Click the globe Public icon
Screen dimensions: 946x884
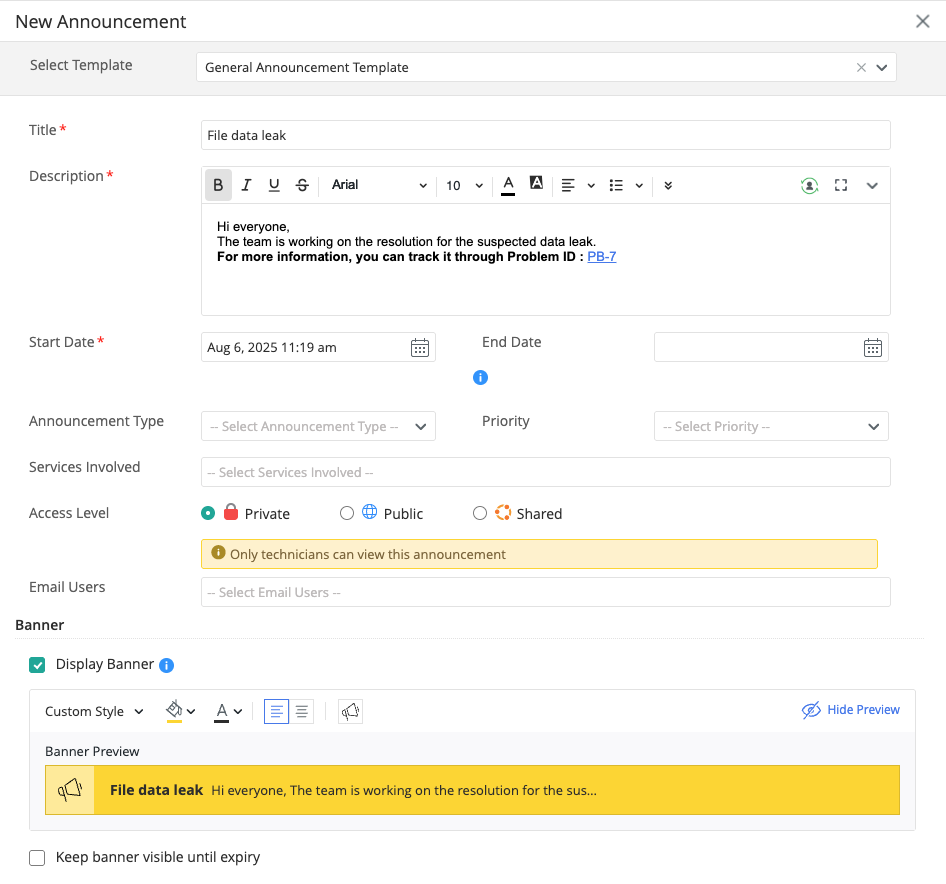coord(369,512)
